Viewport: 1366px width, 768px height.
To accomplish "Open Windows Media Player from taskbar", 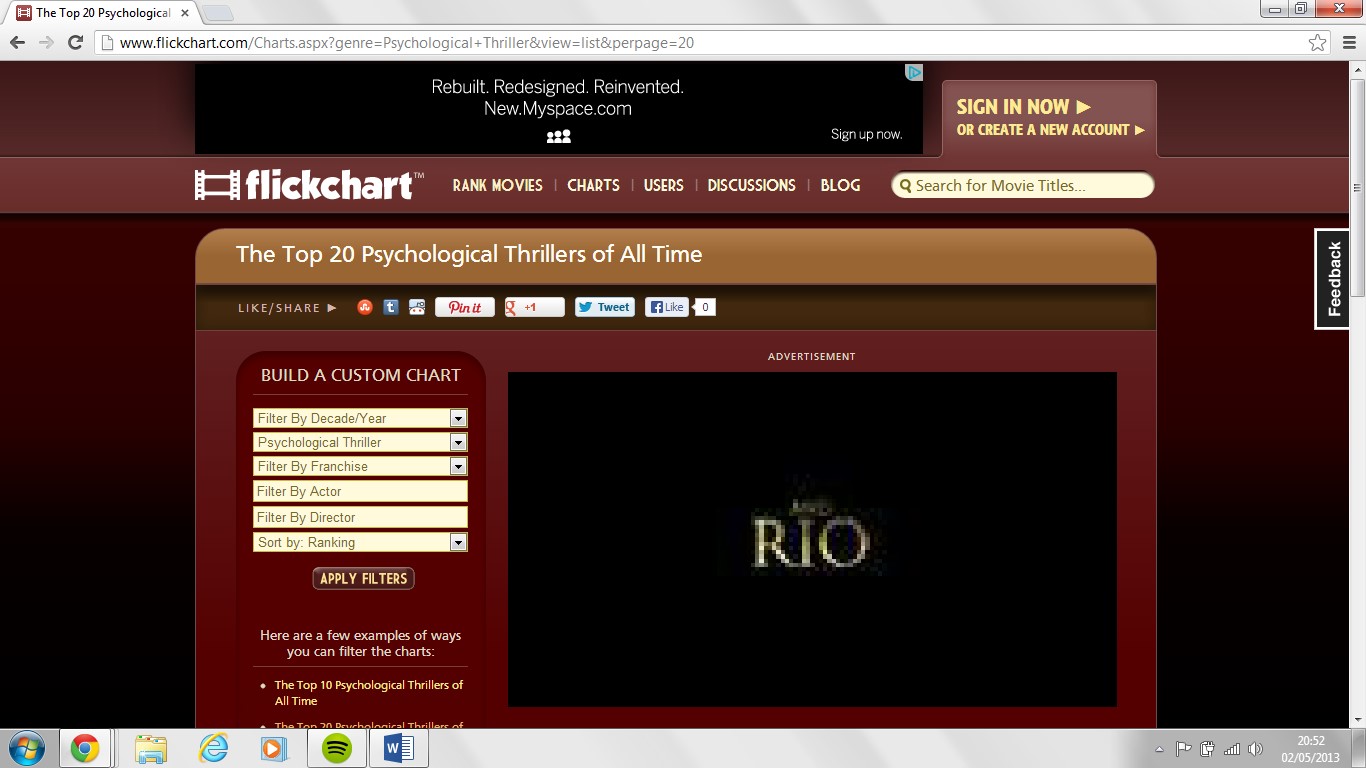I will 274,748.
